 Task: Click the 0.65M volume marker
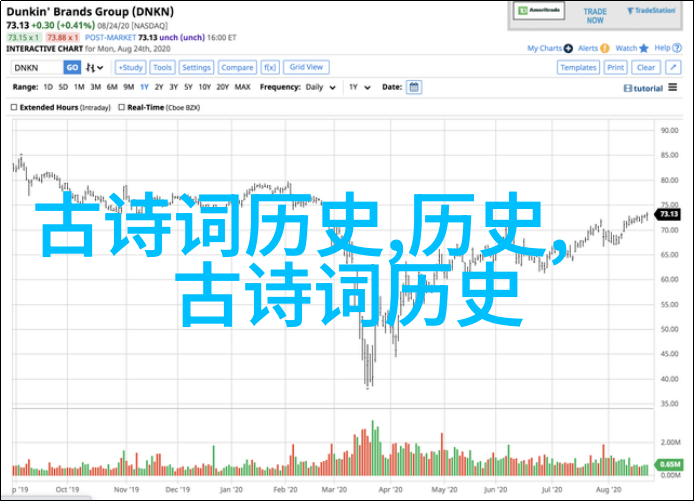[x=669, y=464]
